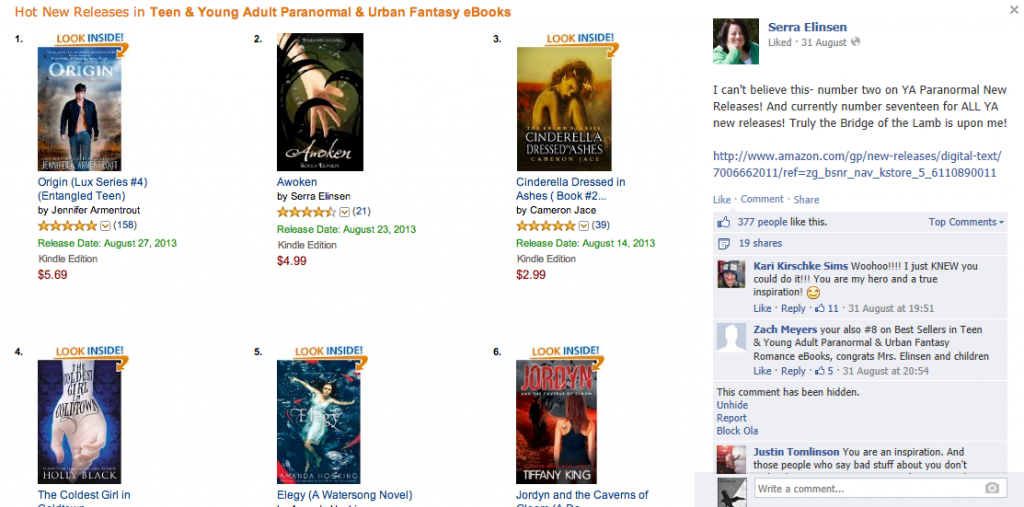Click the camera icon in the comment box
The width and height of the screenshot is (1024, 507).
991,488
